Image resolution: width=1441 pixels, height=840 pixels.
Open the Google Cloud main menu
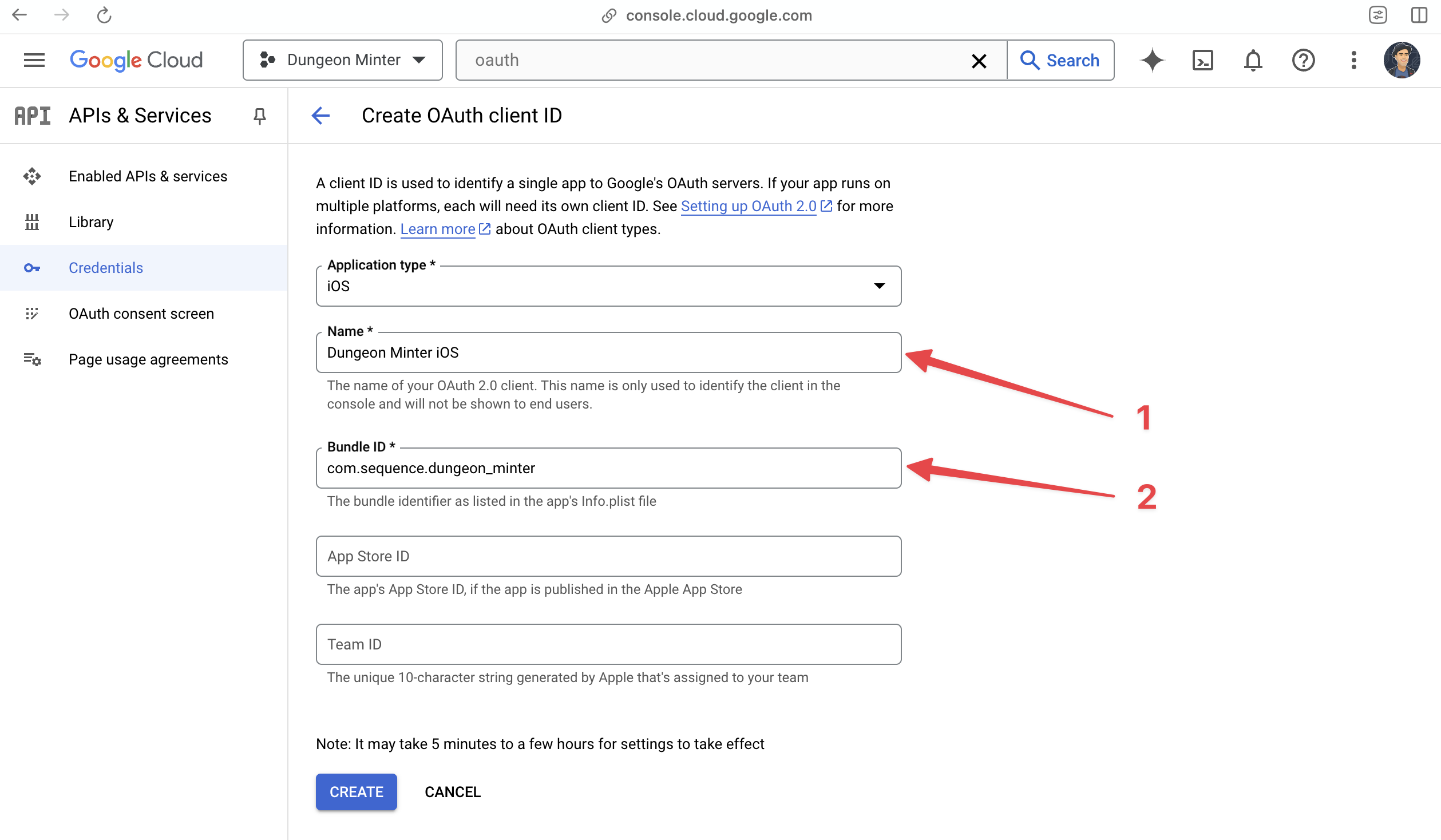click(x=34, y=60)
